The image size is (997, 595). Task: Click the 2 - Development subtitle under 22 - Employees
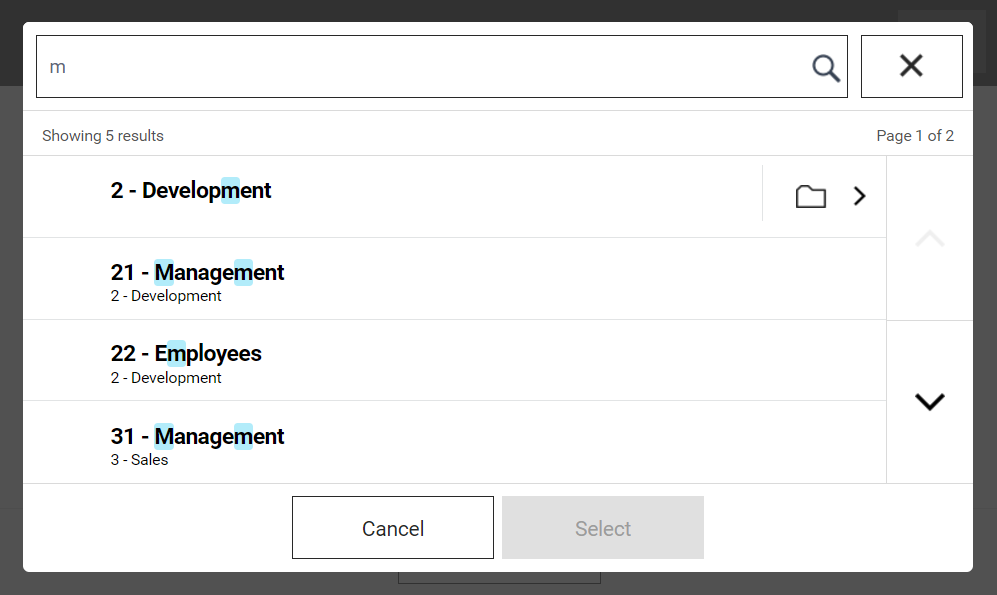166,378
